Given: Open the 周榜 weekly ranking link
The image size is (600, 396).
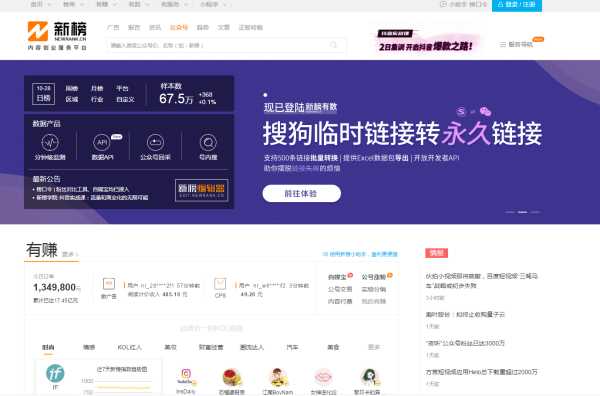Looking at the screenshot, I should pos(72,88).
